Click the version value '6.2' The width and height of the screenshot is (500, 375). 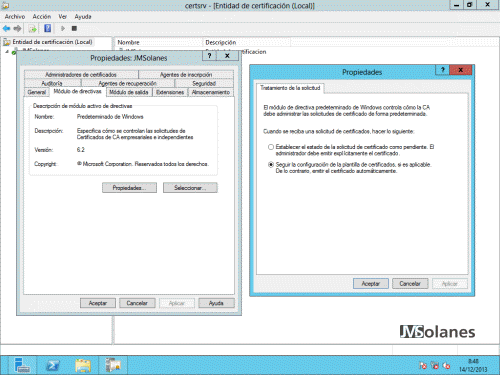81,150
